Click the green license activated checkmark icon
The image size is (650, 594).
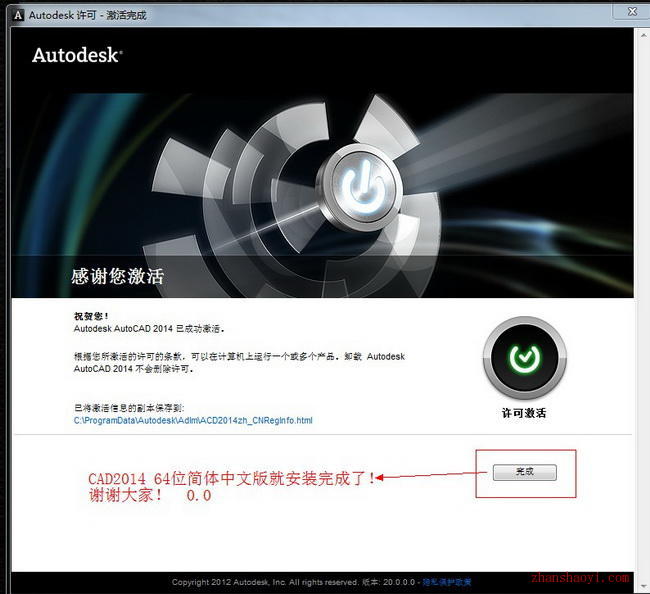[524, 358]
